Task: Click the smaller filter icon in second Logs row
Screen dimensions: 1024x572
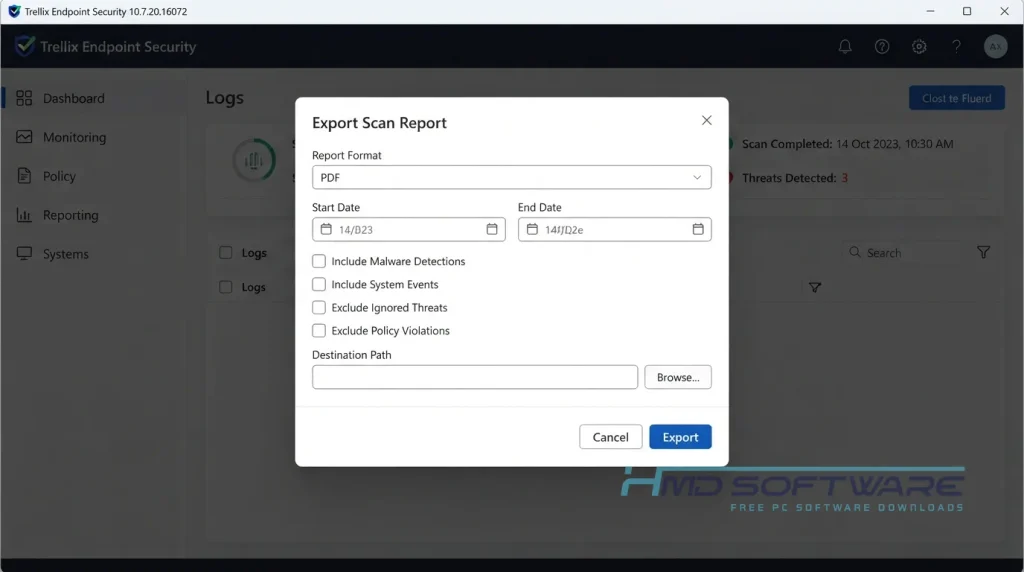Action: click(x=815, y=287)
